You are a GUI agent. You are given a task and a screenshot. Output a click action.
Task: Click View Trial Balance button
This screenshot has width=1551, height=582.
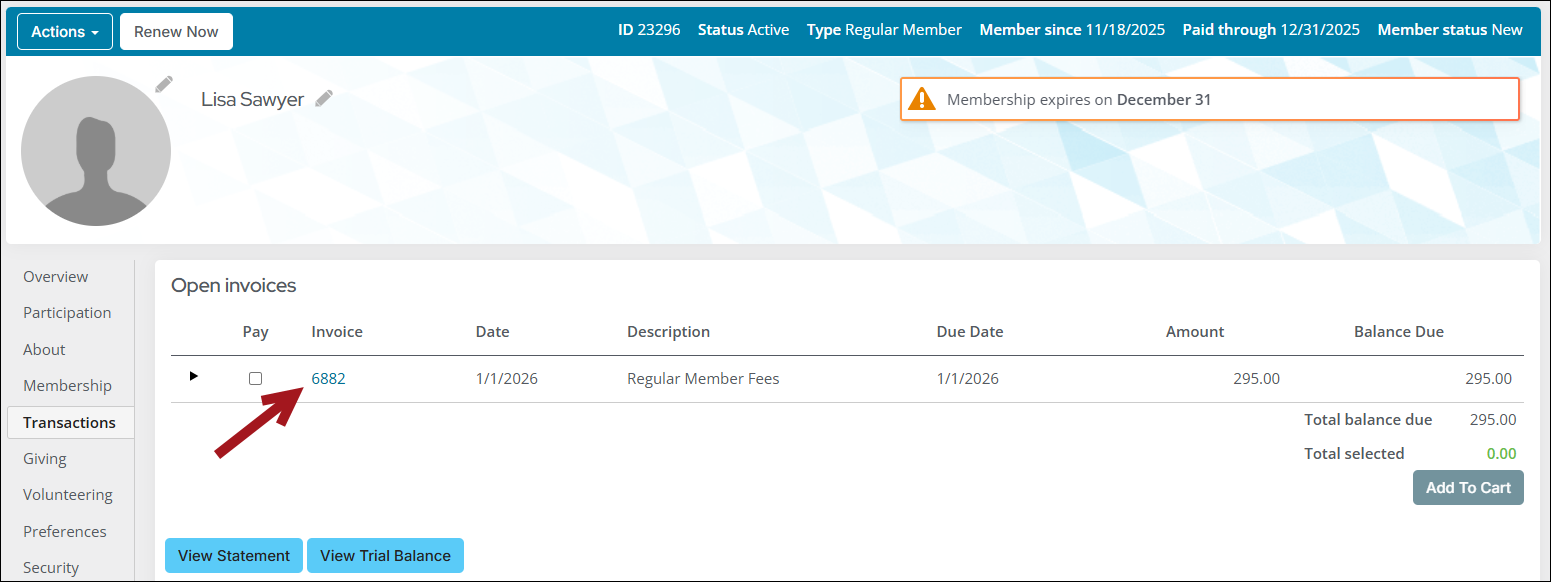[385, 556]
